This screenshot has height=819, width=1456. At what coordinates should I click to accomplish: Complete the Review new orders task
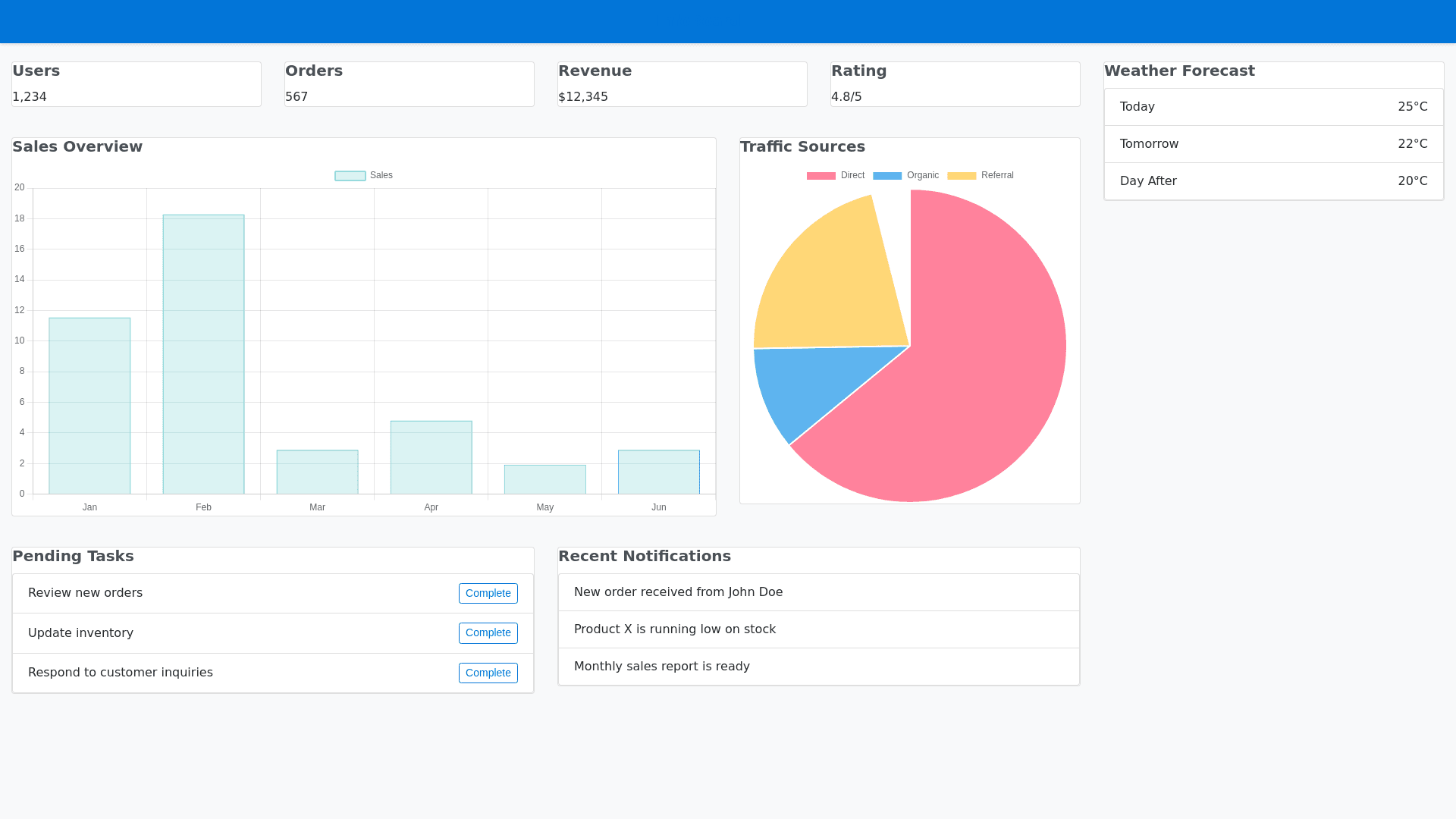click(x=488, y=593)
